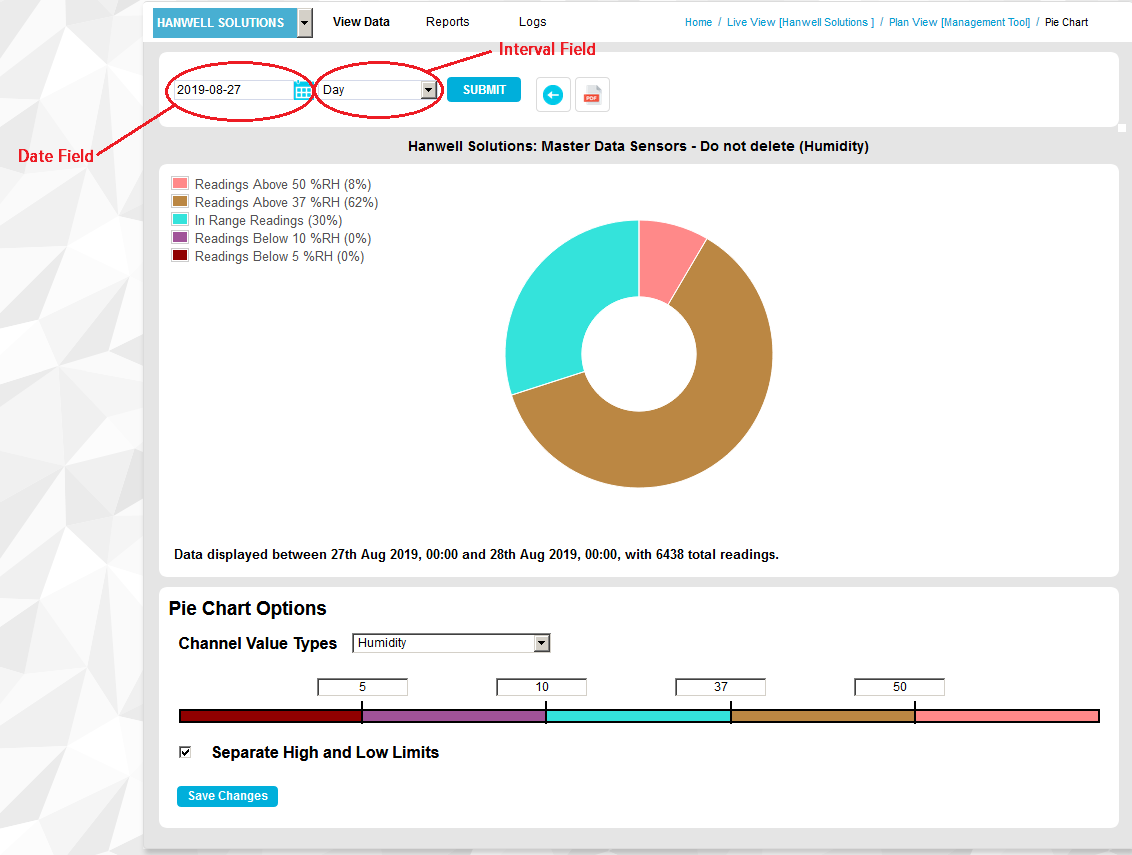Open the Hanwell Solutions site dropdown arrow

tap(305, 23)
